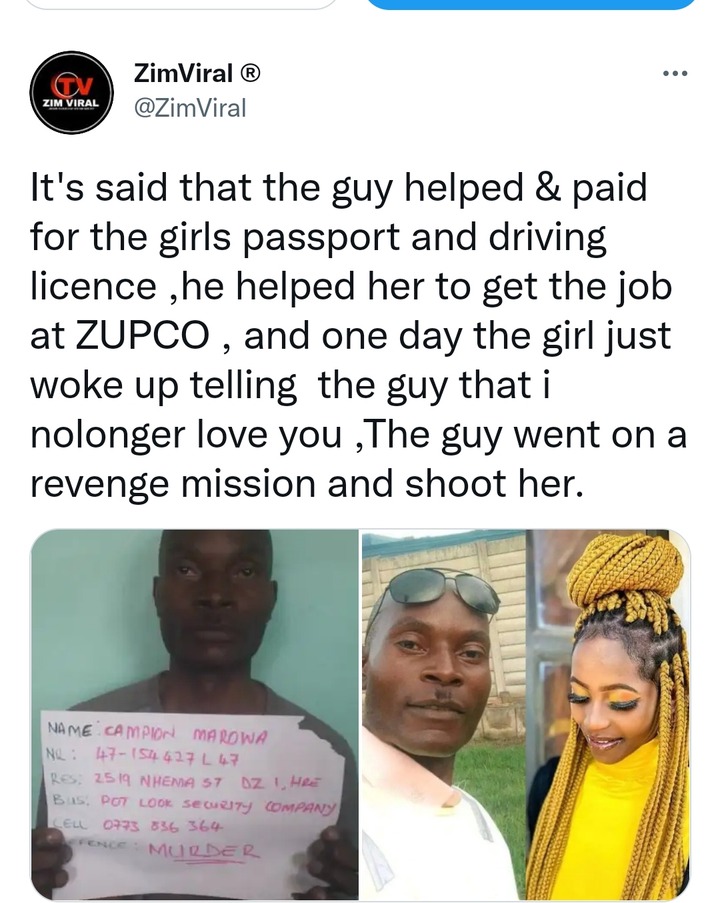
Task: Click the sunglasses in the right photo
Action: pos(442,591)
